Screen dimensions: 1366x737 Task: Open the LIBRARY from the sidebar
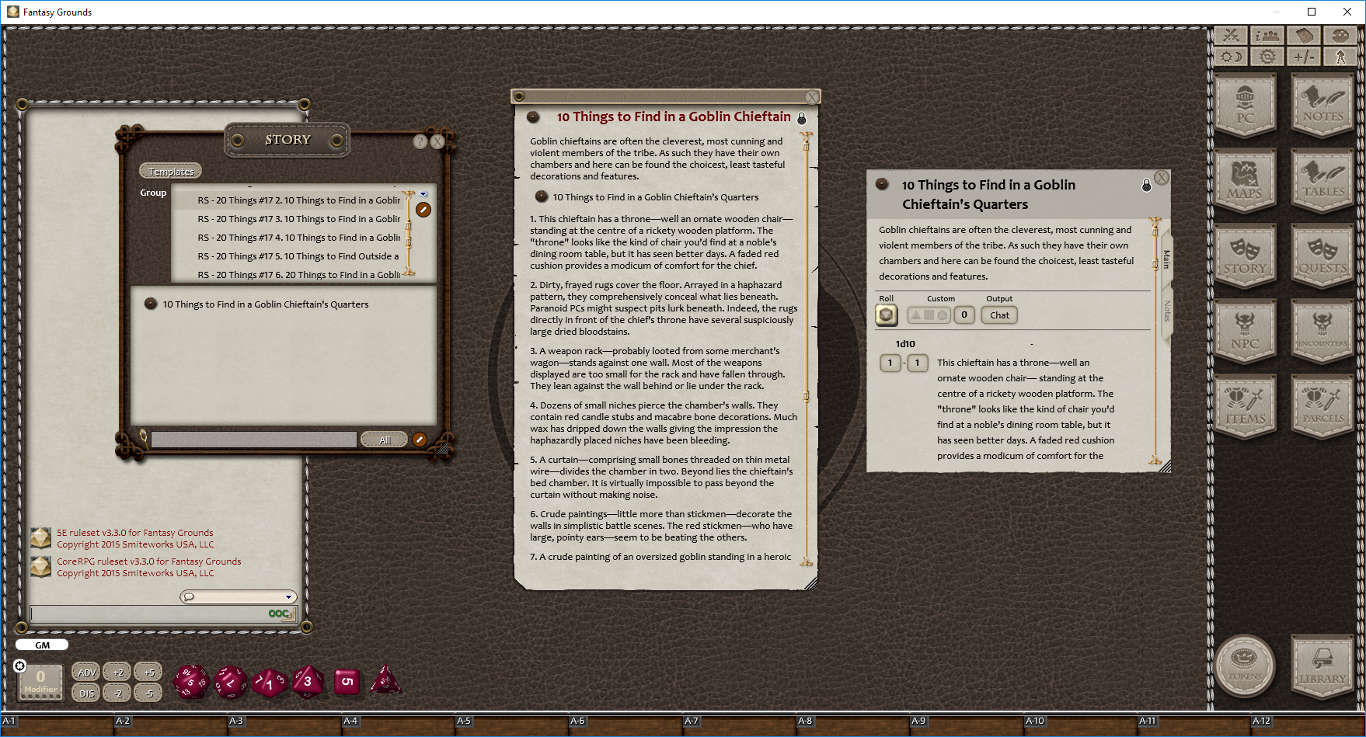pyautogui.click(x=1322, y=667)
